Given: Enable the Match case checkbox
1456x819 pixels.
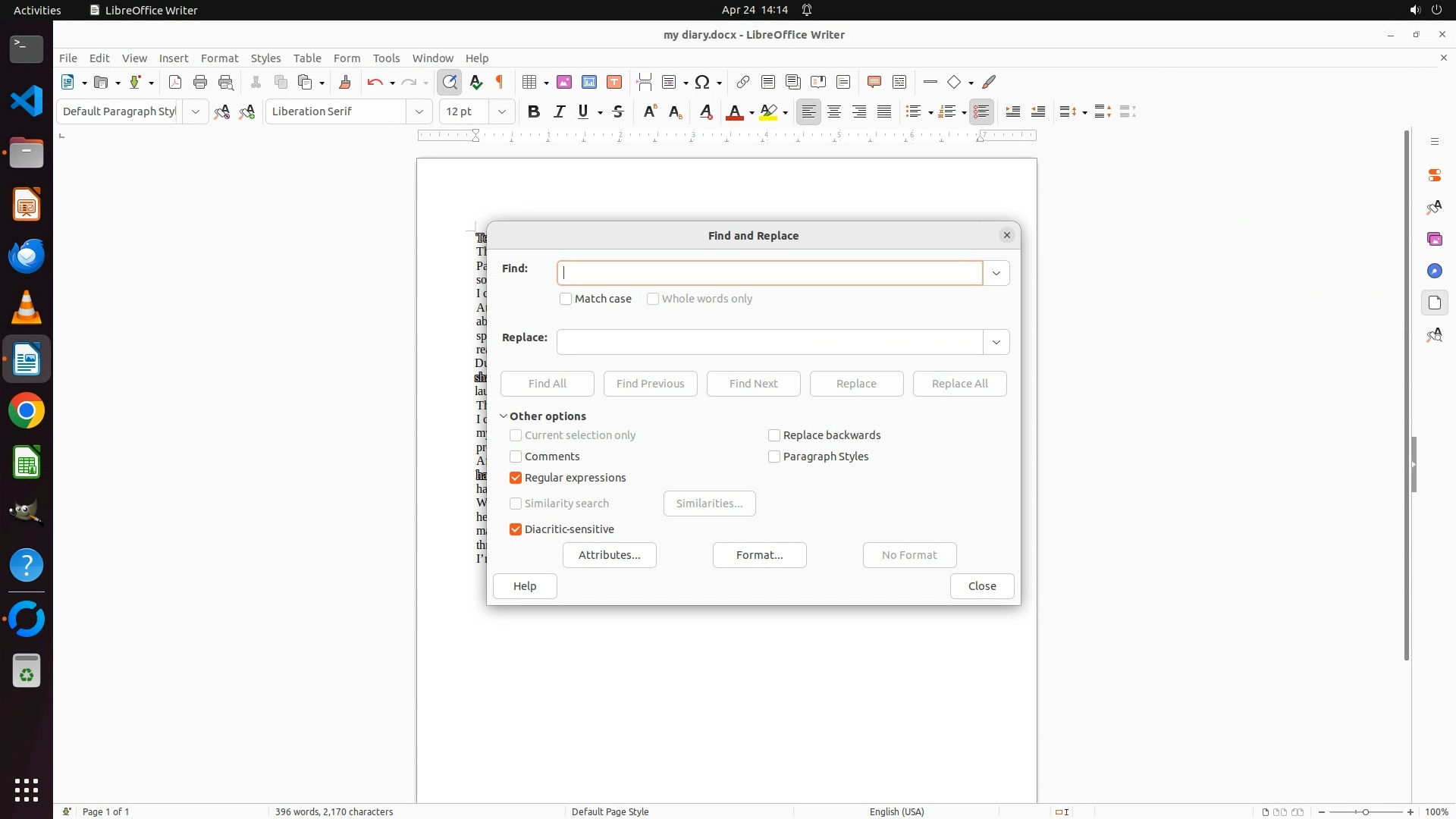Looking at the screenshot, I should (x=566, y=299).
